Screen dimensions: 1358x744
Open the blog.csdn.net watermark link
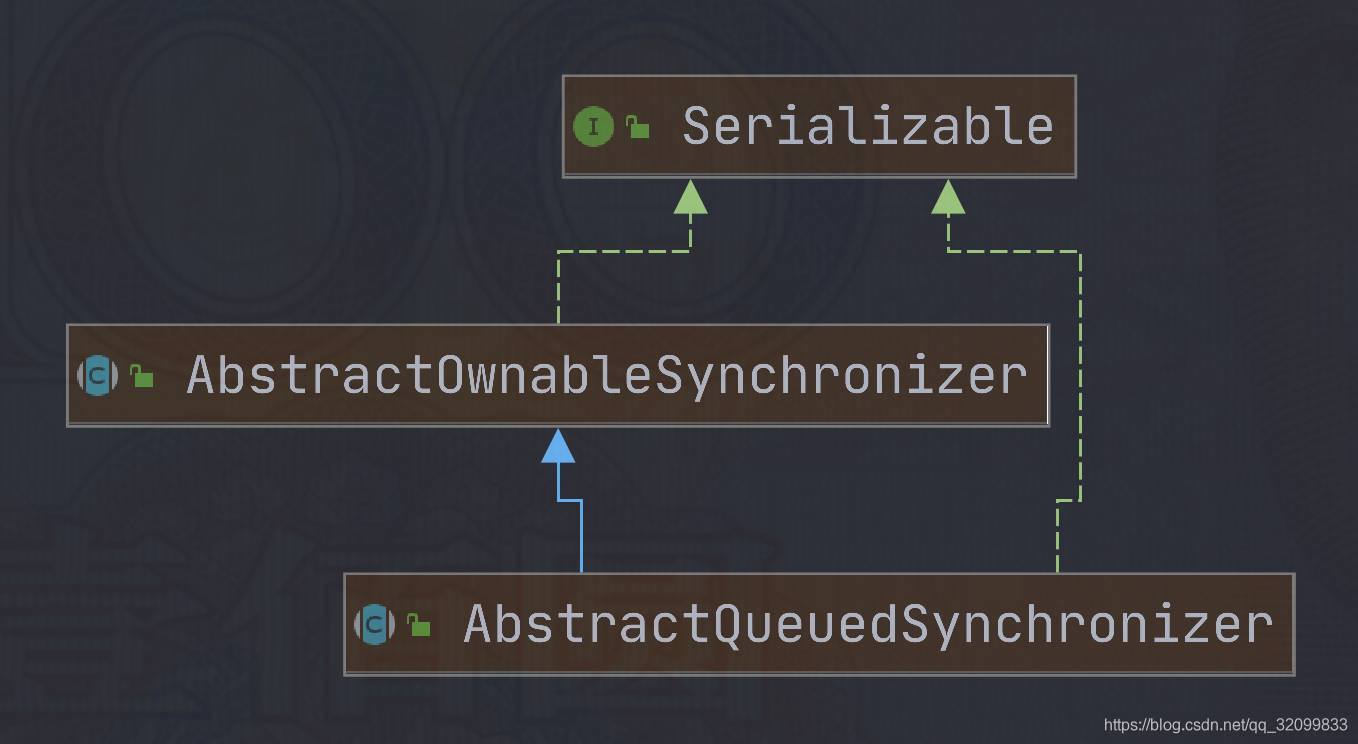tap(1226, 724)
